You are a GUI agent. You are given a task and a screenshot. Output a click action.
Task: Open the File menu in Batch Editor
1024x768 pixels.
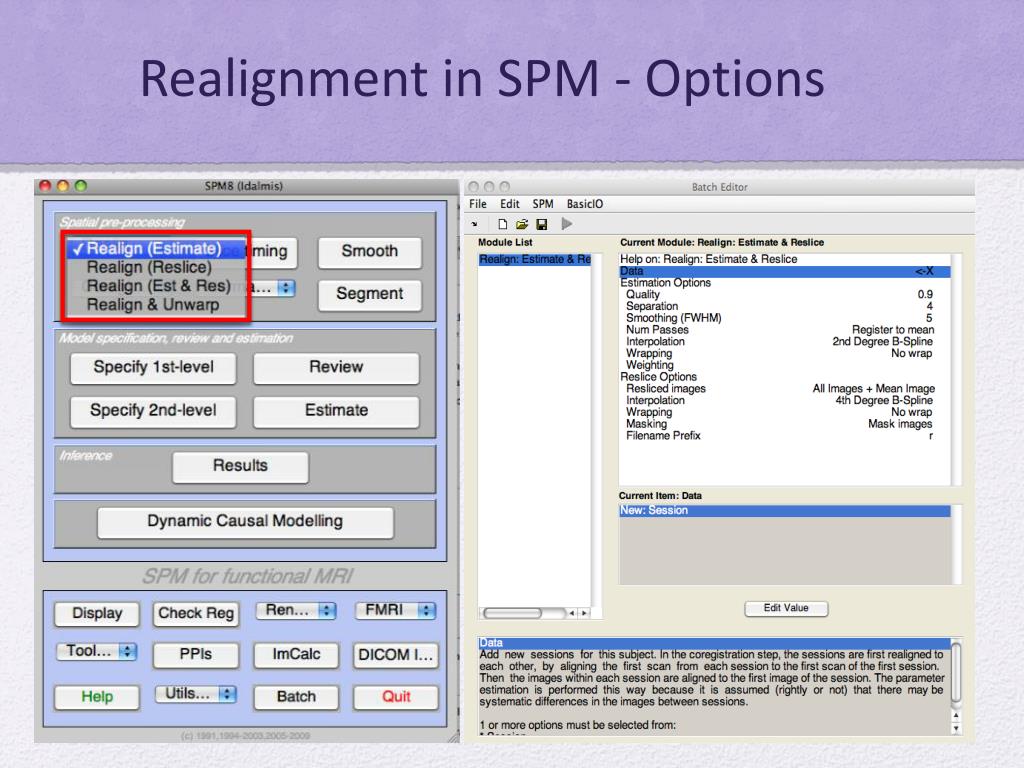478,204
